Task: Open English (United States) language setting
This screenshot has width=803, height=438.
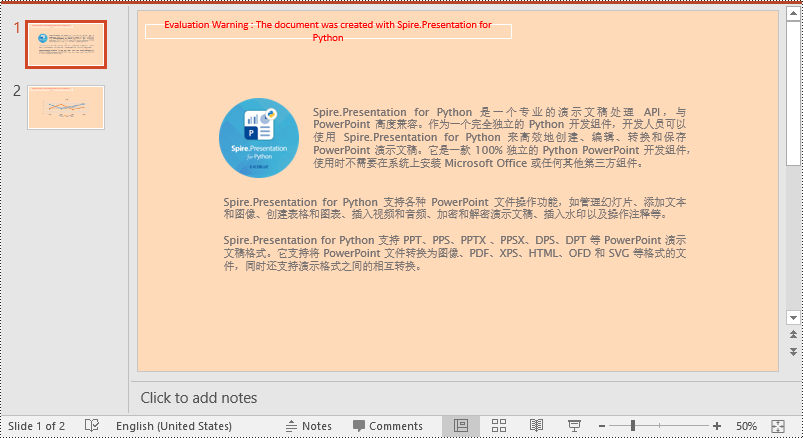Action: pyautogui.click(x=174, y=426)
